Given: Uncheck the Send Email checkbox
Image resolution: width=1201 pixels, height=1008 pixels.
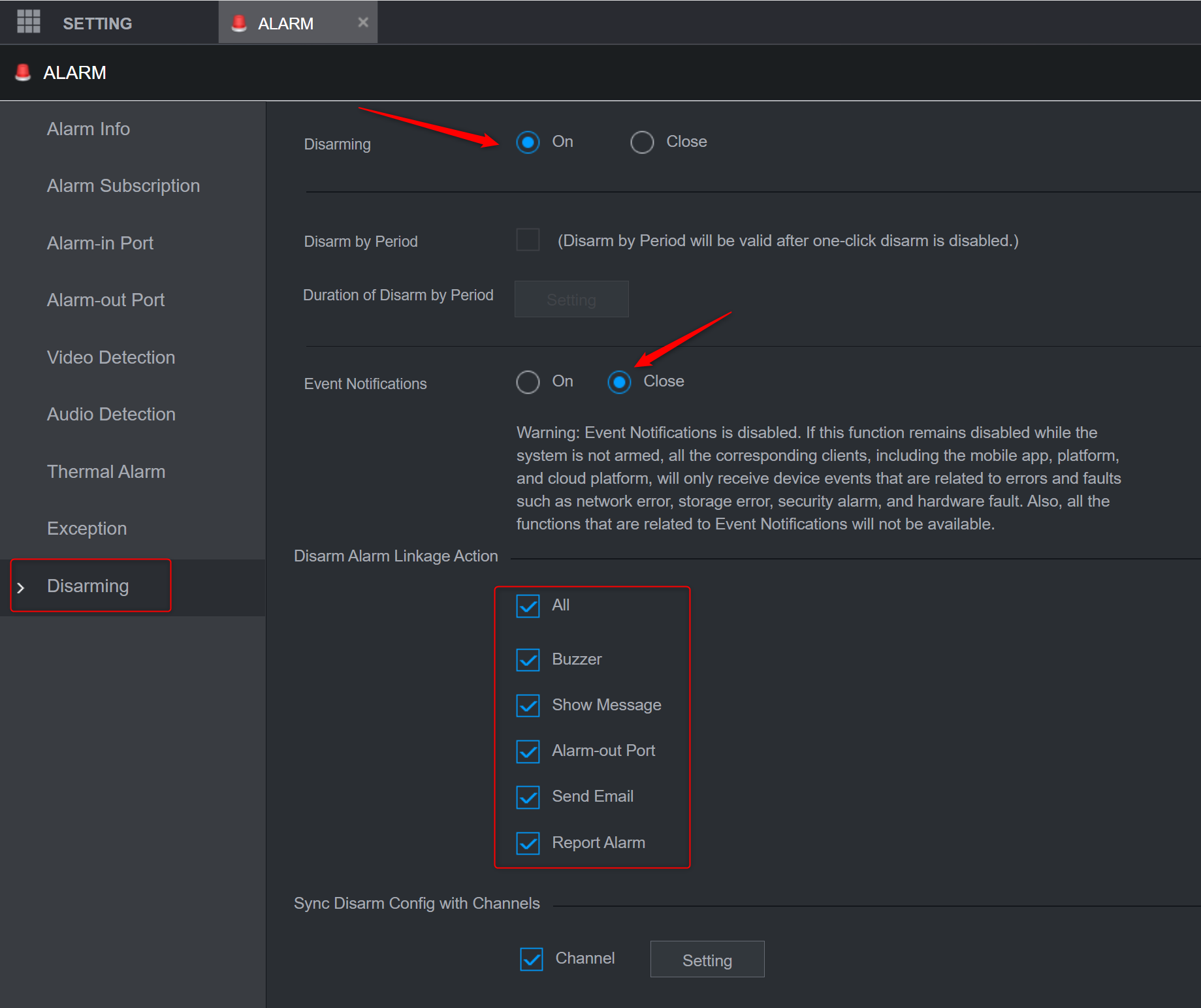Looking at the screenshot, I should tap(528, 797).
